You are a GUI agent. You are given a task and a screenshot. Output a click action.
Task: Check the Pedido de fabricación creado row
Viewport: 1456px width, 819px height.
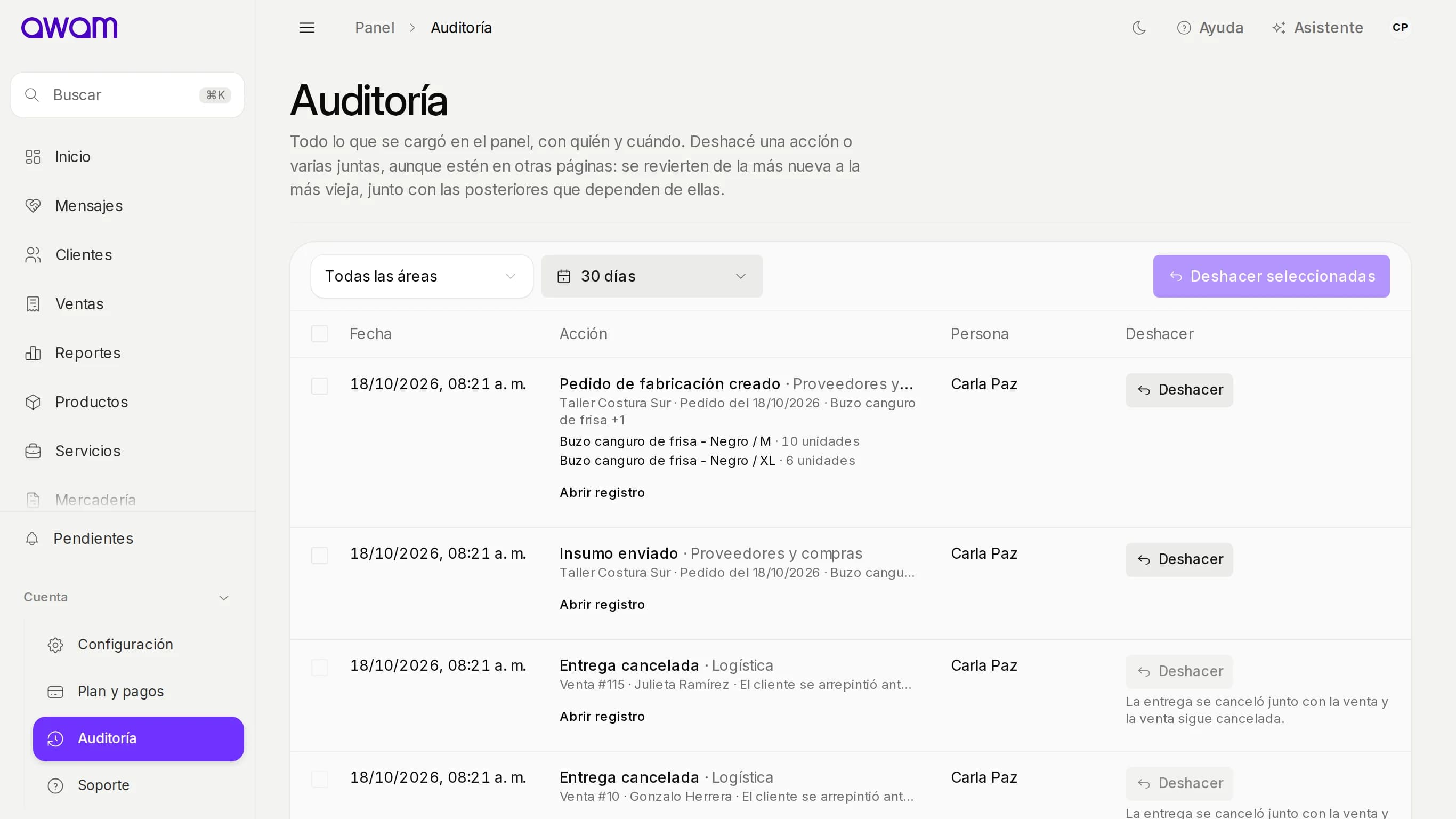click(x=320, y=386)
